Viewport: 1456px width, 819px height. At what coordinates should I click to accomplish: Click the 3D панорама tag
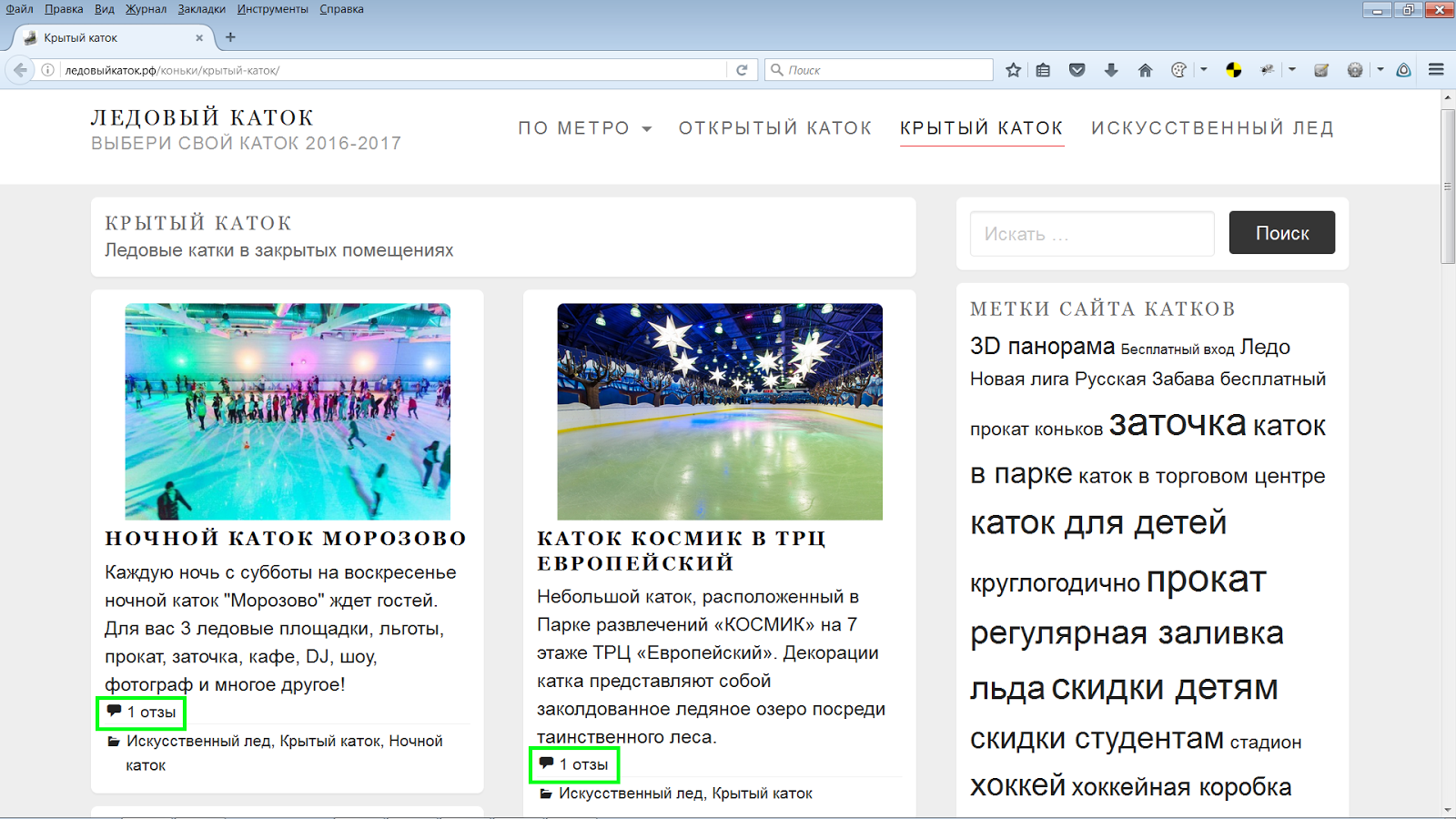(x=1042, y=347)
